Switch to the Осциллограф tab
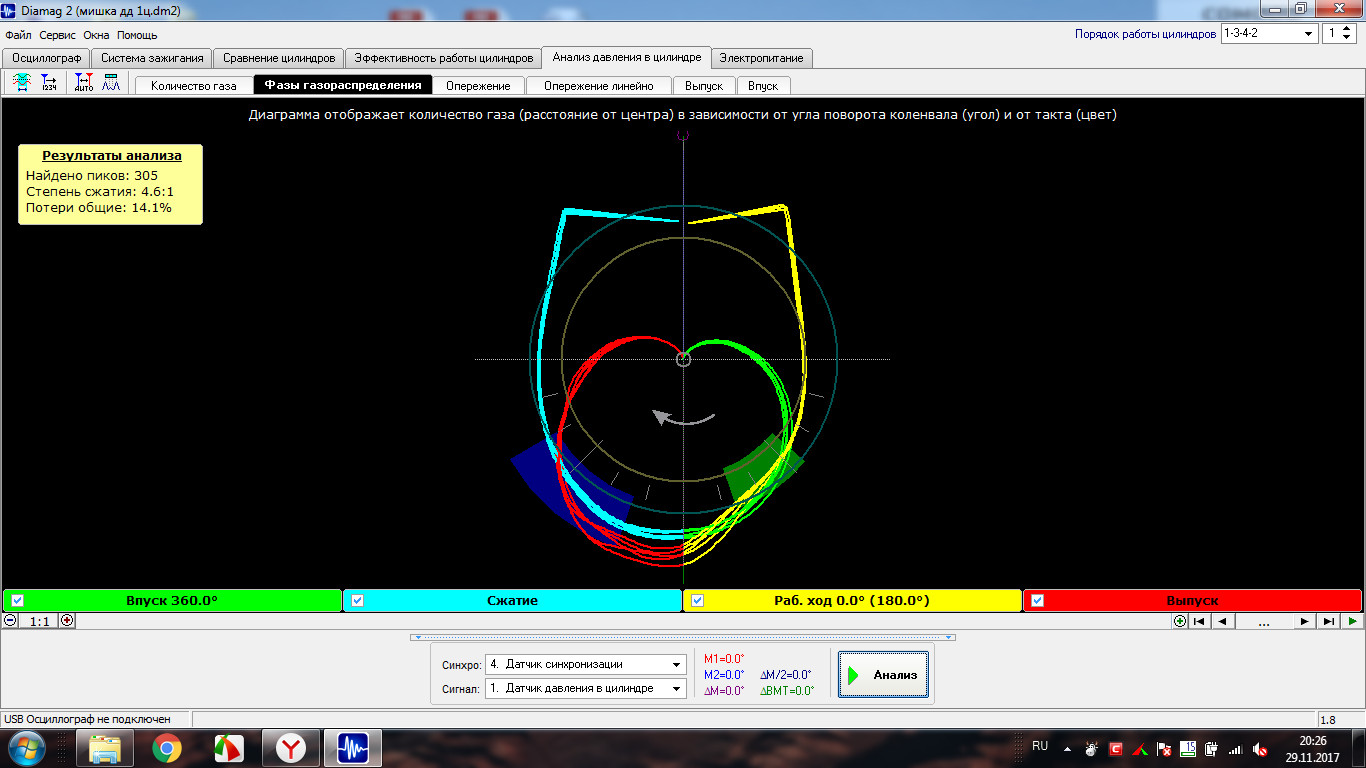The height and width of the screenshot is (768, 1366). click(47, 58)
